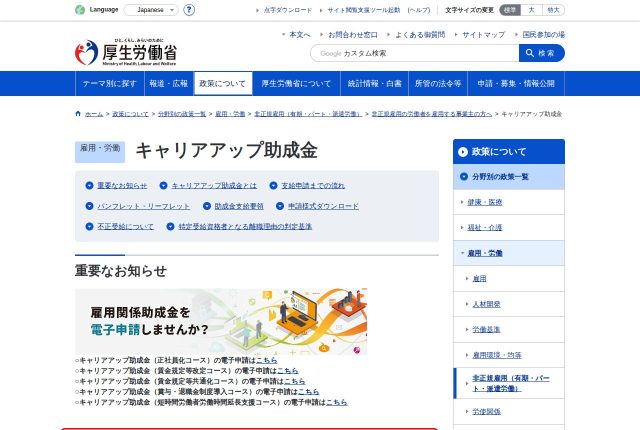Open sidebar 労使関係 link
The height and width of the screenshot is (430, 640).
click(486, 412)
